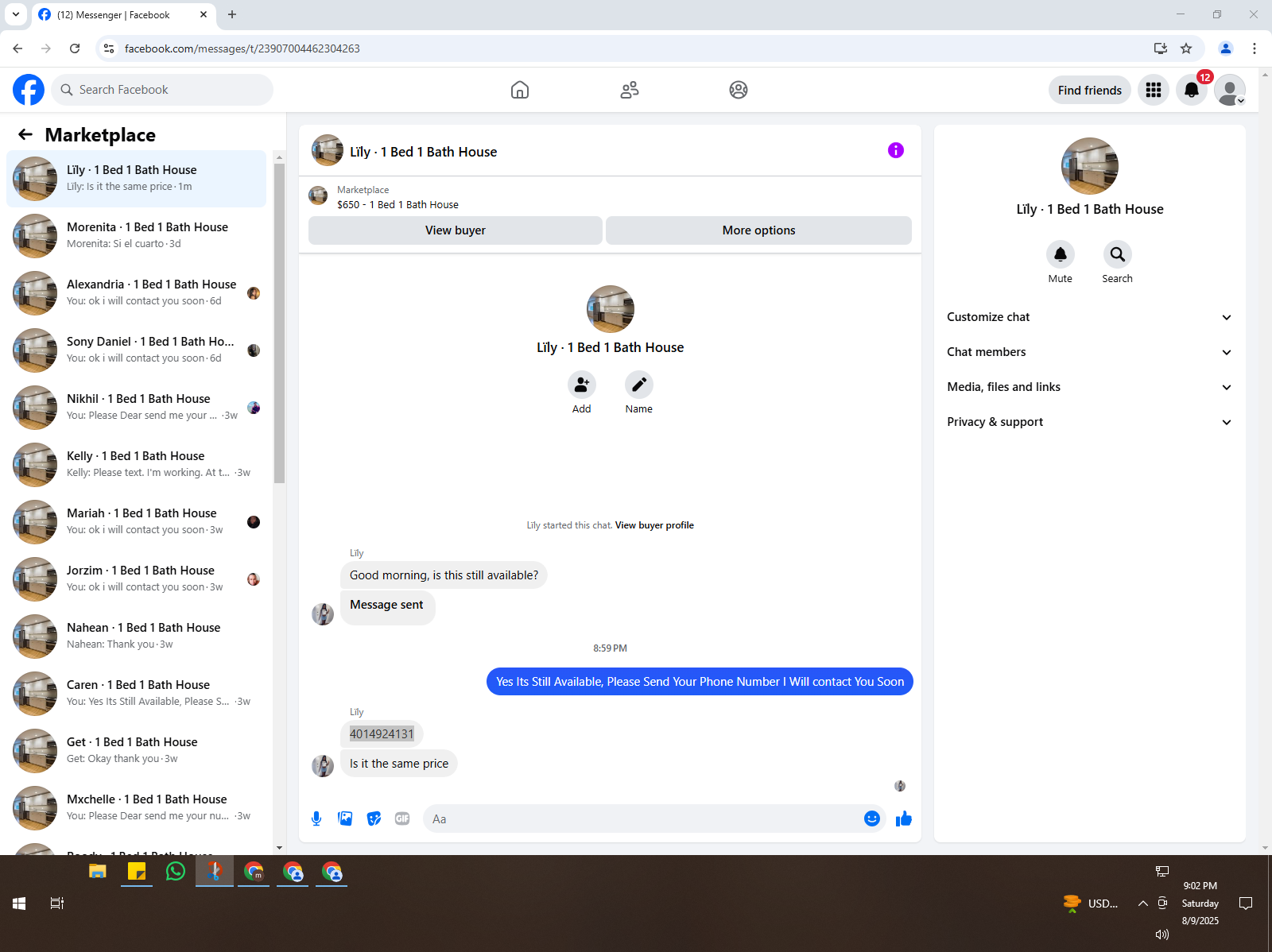Open Sony Daniel conversation in list

(x=137, y=350)
